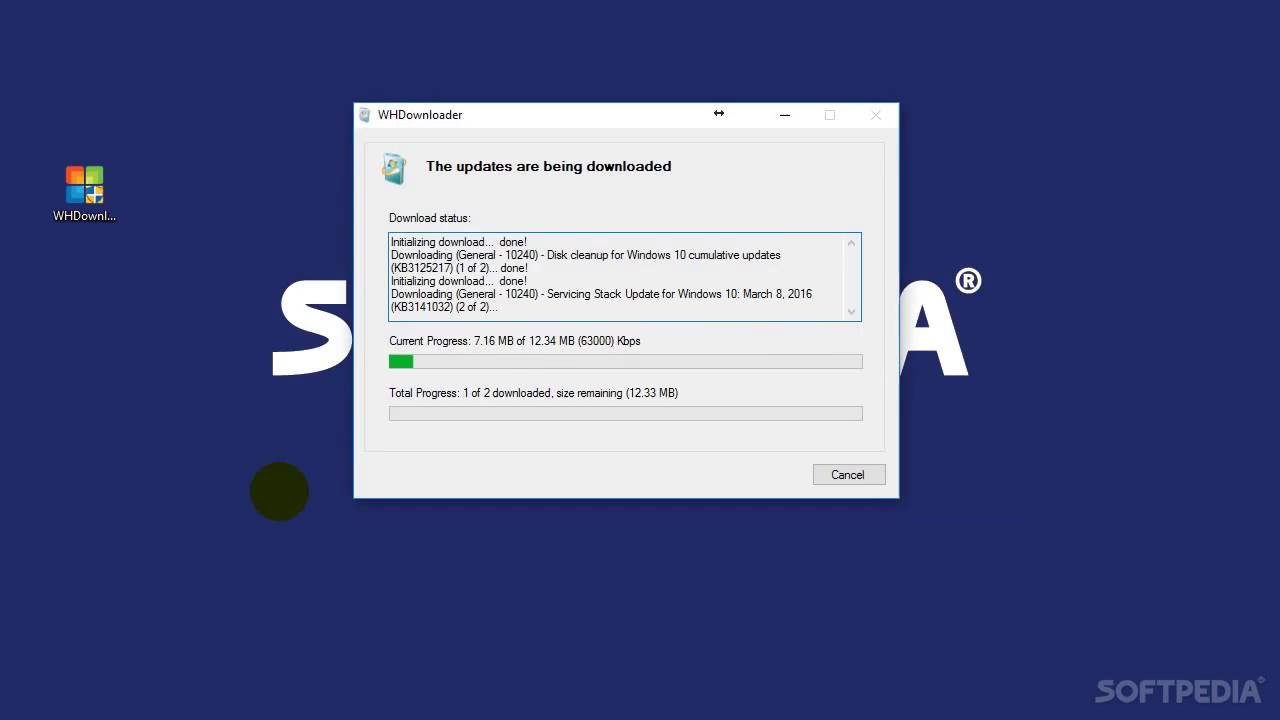Click the download status log's scroll down arrow
This screenshot has height=720, width=1280.
852,311
